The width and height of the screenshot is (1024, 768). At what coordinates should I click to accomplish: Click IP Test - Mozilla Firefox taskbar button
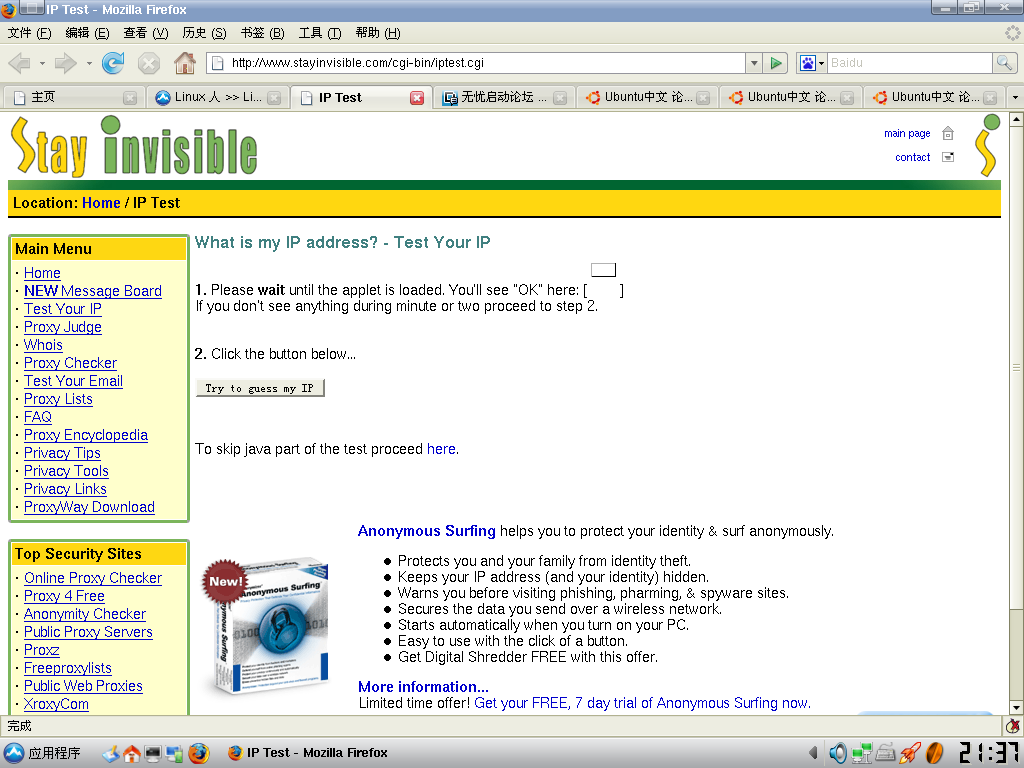pos(307,753)
